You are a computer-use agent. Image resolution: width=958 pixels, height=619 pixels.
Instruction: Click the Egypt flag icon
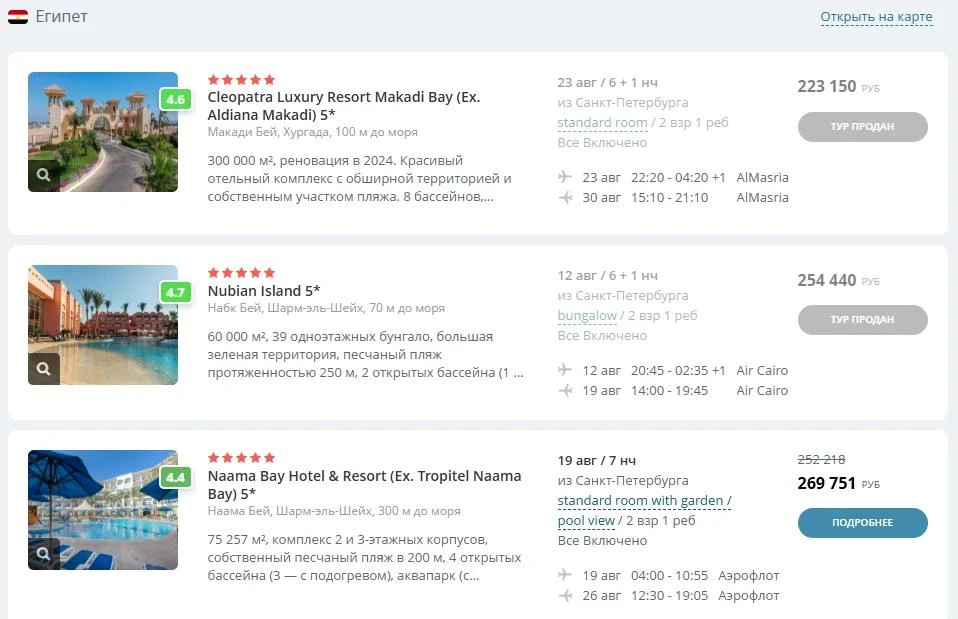[x=18, y=16]
